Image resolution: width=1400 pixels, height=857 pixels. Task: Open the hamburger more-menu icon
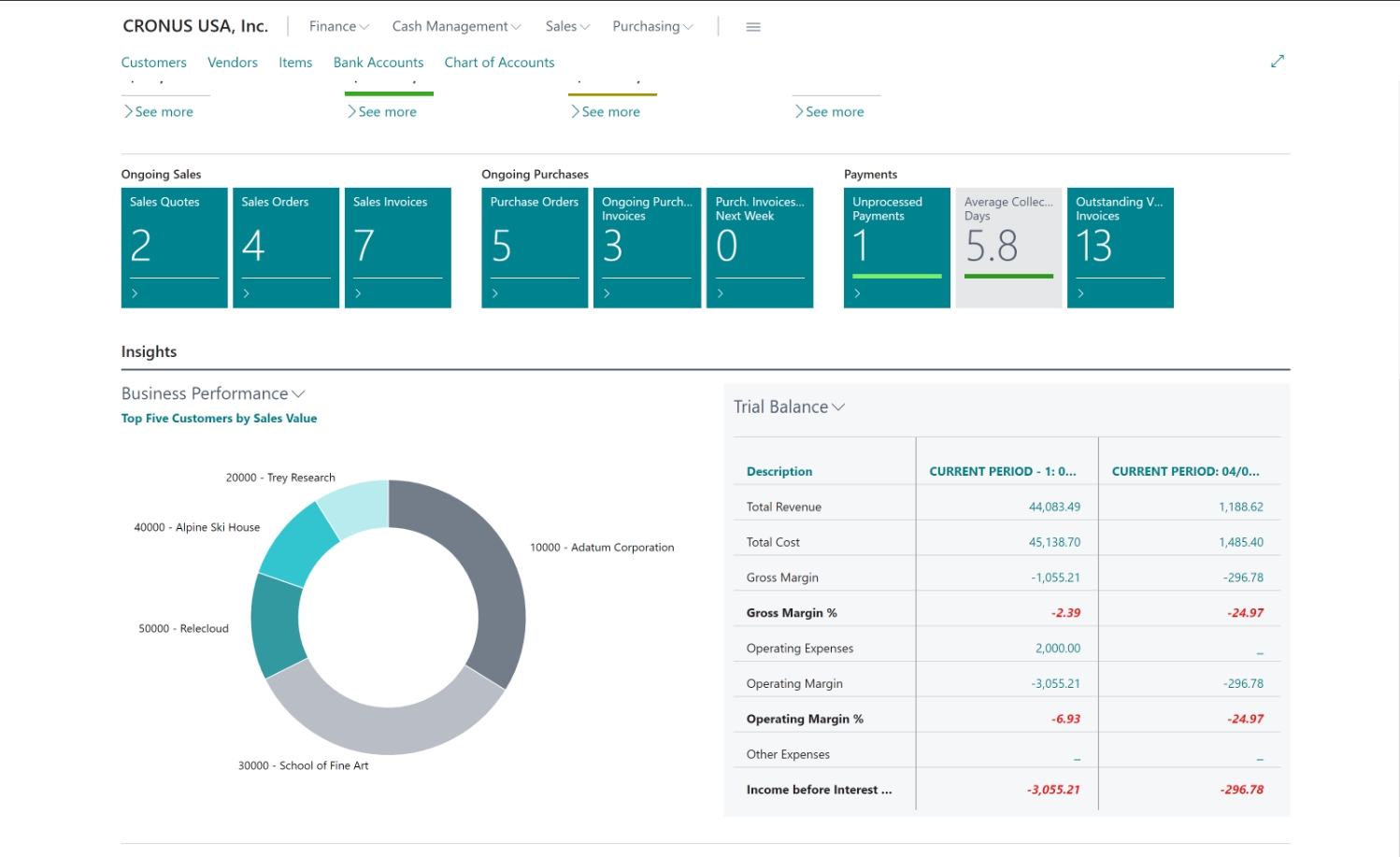pos(753,27)
